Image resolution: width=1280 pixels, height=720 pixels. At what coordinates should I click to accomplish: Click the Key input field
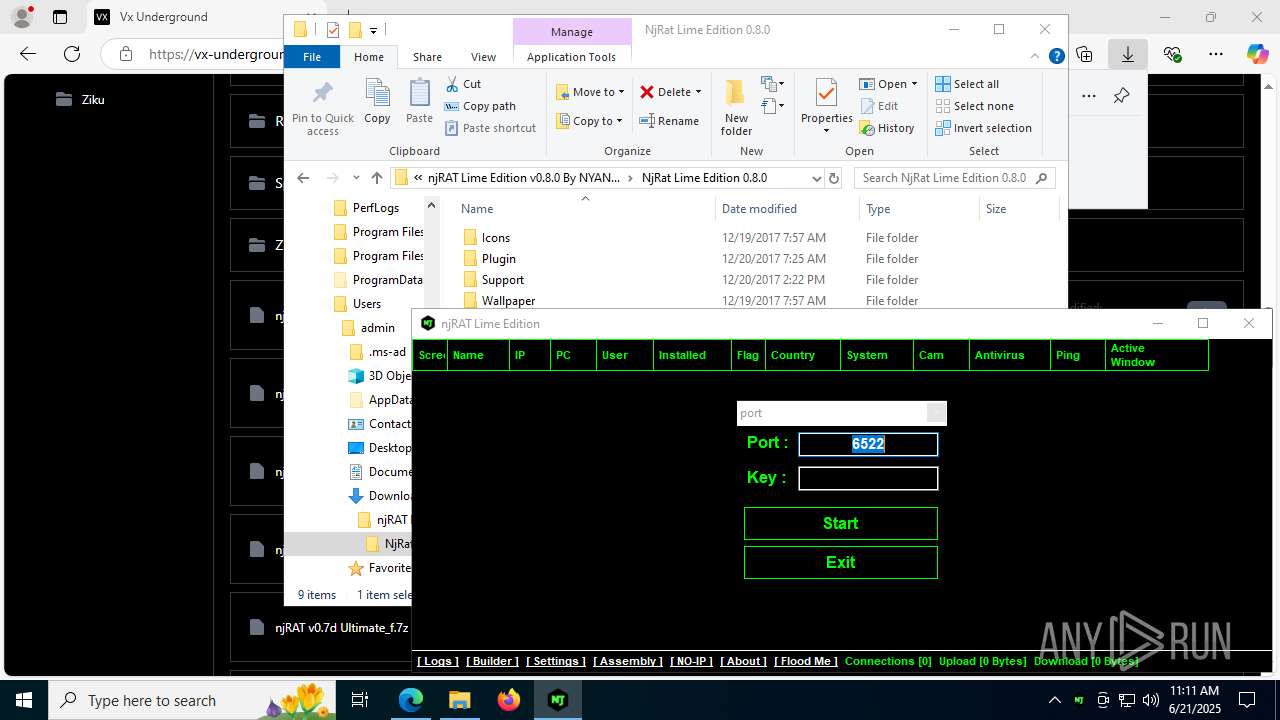point(868,478)
